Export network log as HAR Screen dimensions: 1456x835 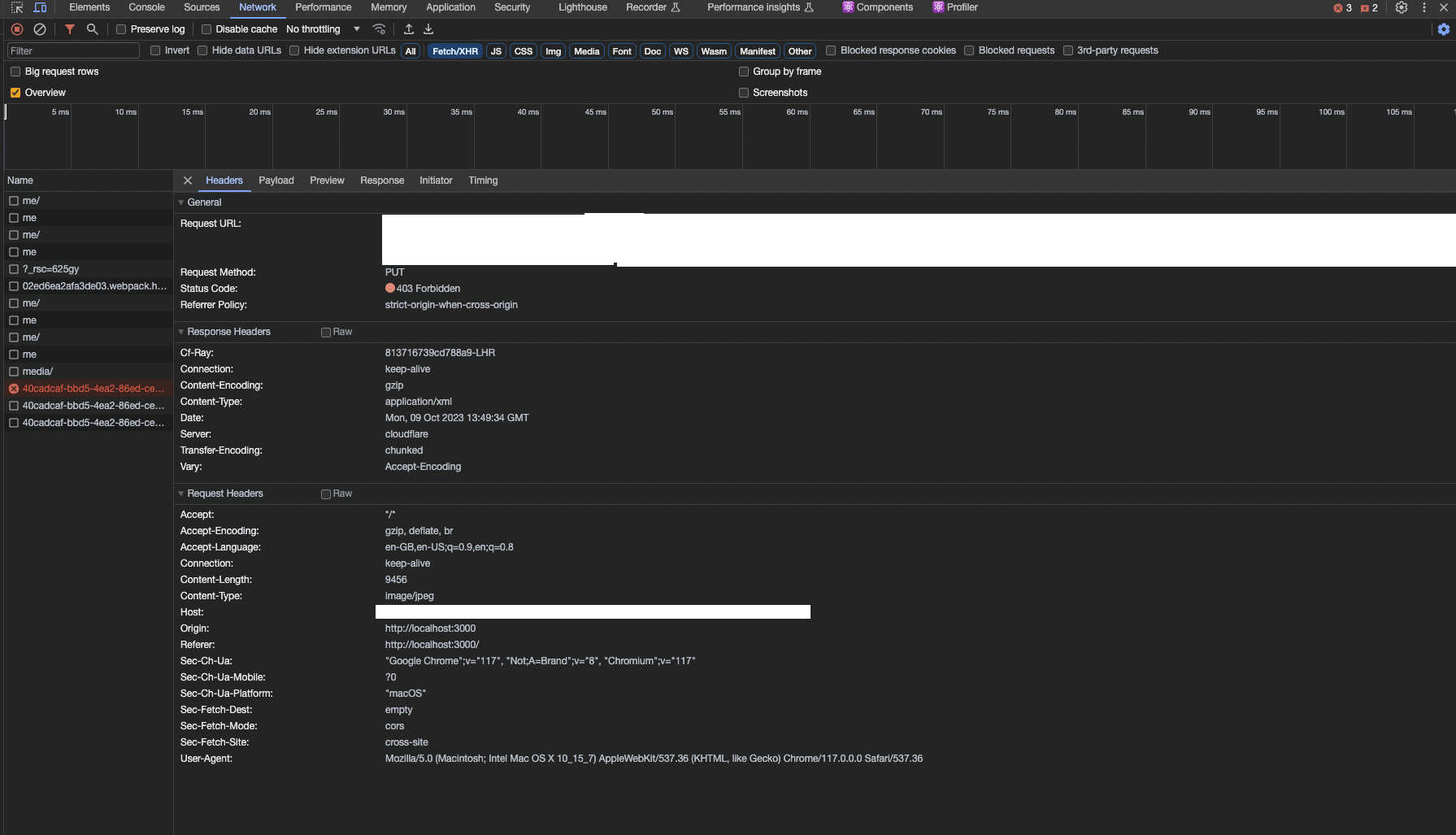coord(428,28)
